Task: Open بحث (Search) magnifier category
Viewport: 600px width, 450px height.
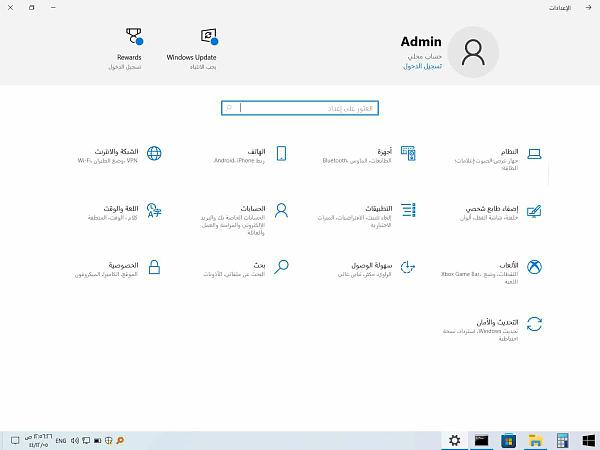Action: click(x=246, y=269)
